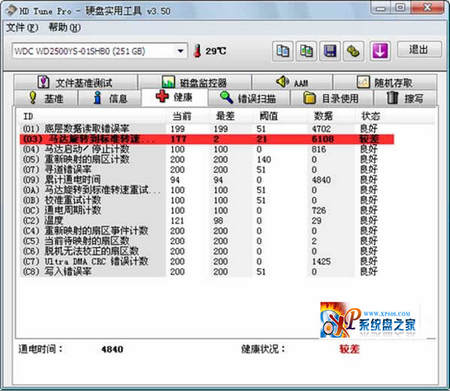Switch to the 错误扫描 tab
Viewport: 450px width, 391px height.
(x=248, y=98)
